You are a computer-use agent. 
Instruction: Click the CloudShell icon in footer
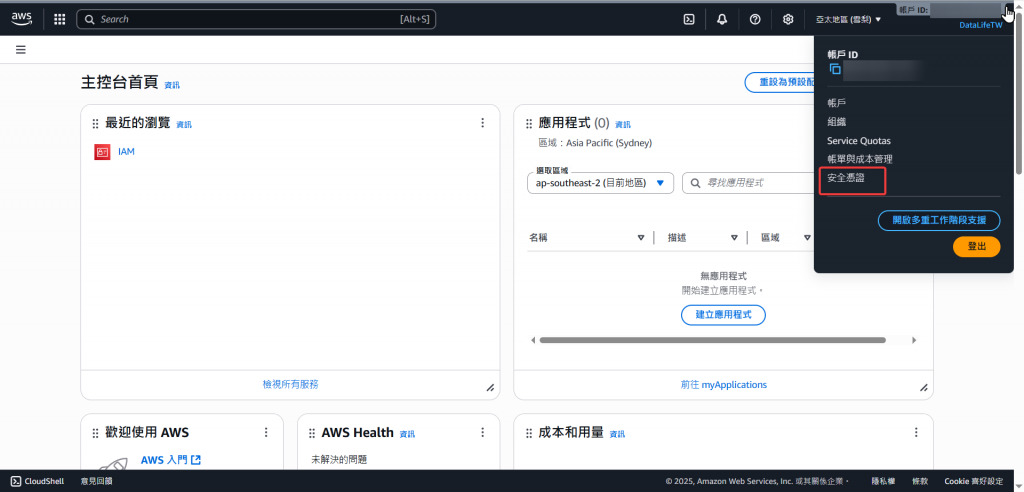16,481
